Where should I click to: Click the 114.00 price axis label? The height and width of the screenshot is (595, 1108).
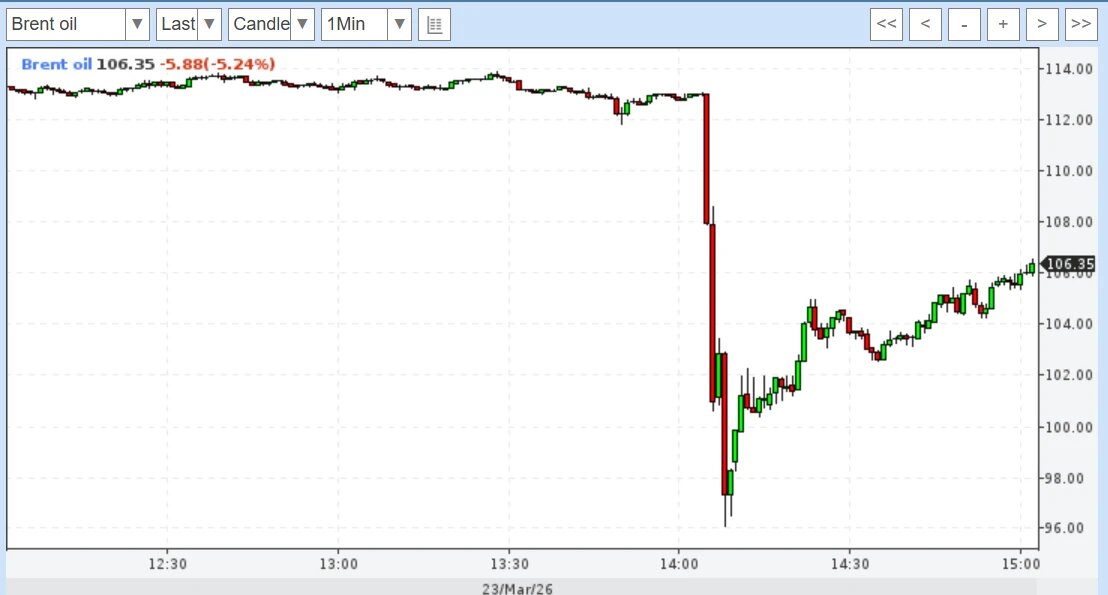click(1070, 69)
